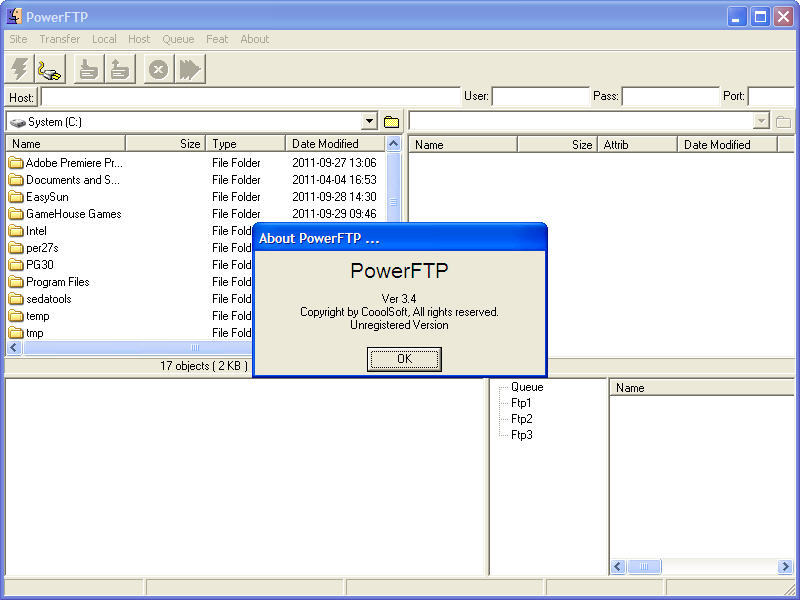Click the Intel folder icon
Screen dimensions: 800x600
tap(16, 231)
